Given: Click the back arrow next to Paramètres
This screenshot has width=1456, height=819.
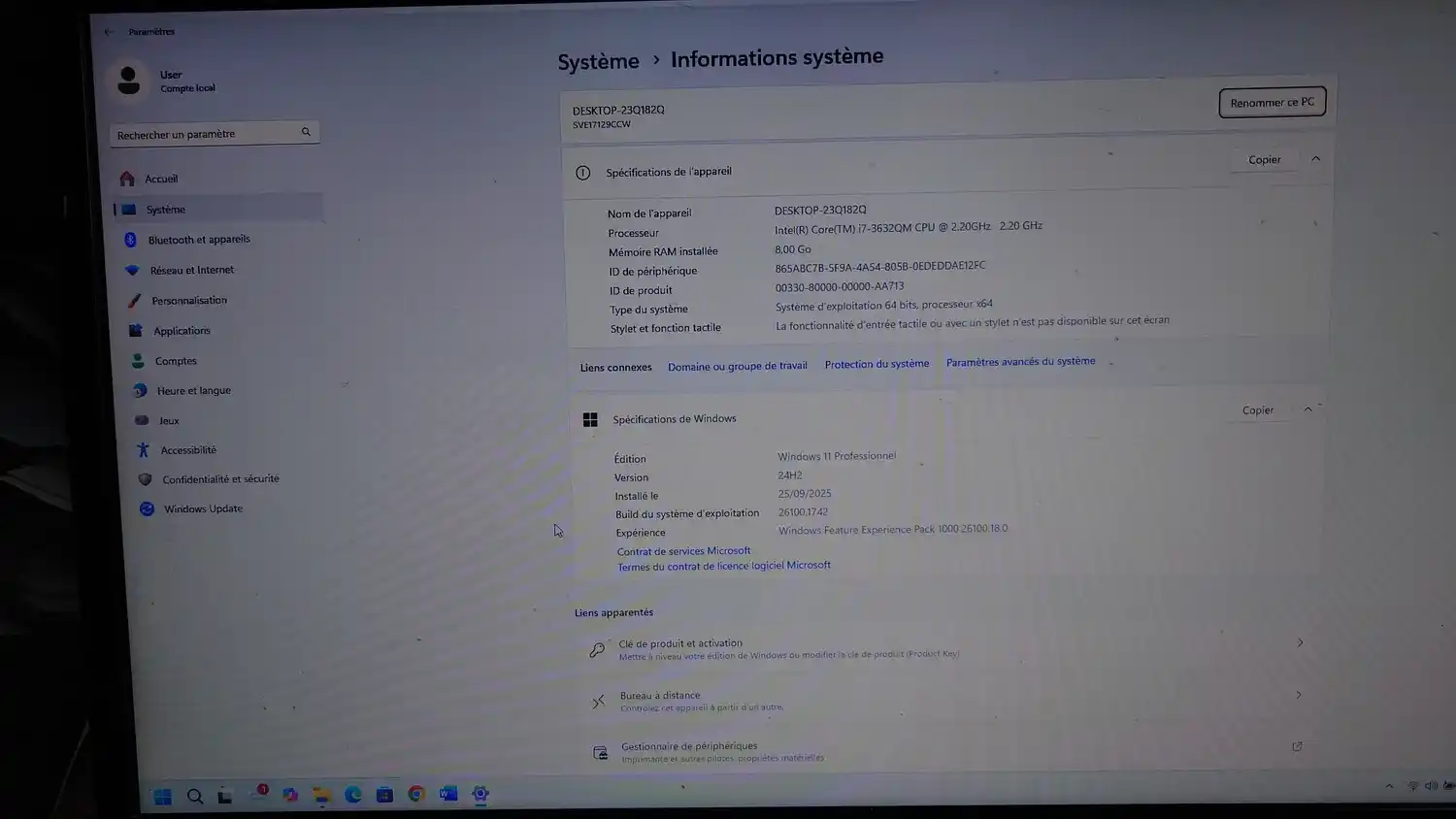Looking at the screenshot, I should click(x=109, y=32).
